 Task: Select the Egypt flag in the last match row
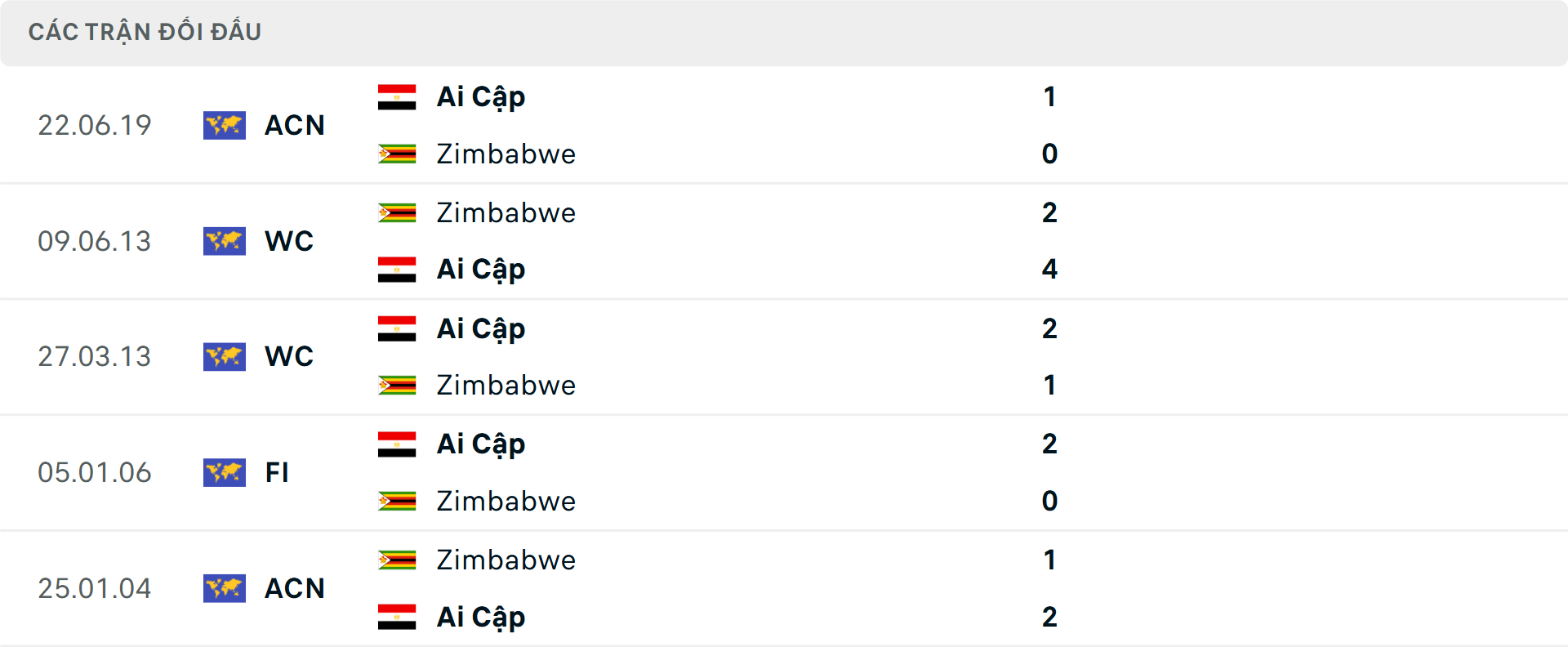pyautogui.click(x=399, y=616)
